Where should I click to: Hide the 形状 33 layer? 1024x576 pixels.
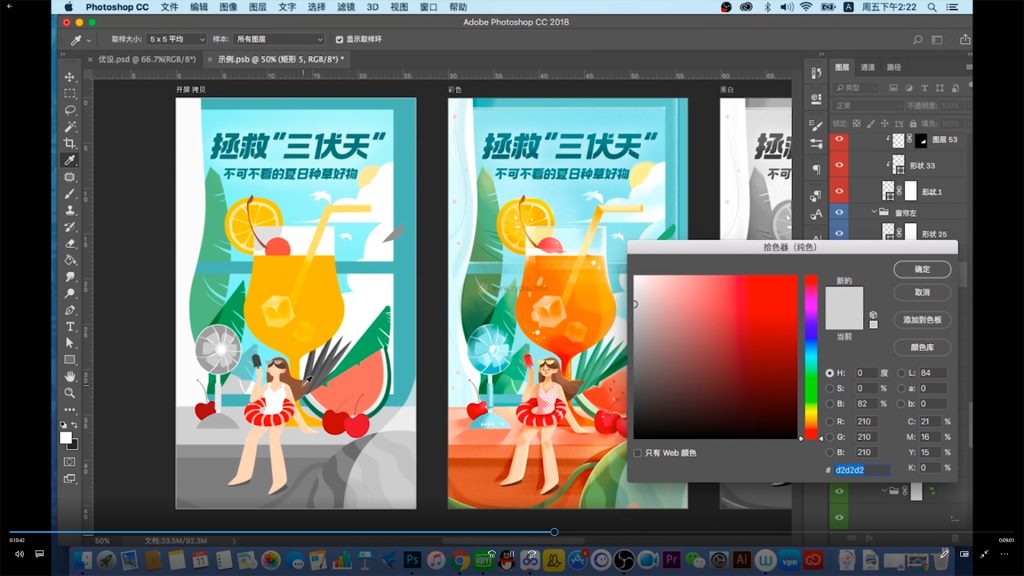(x=839, y=164)
